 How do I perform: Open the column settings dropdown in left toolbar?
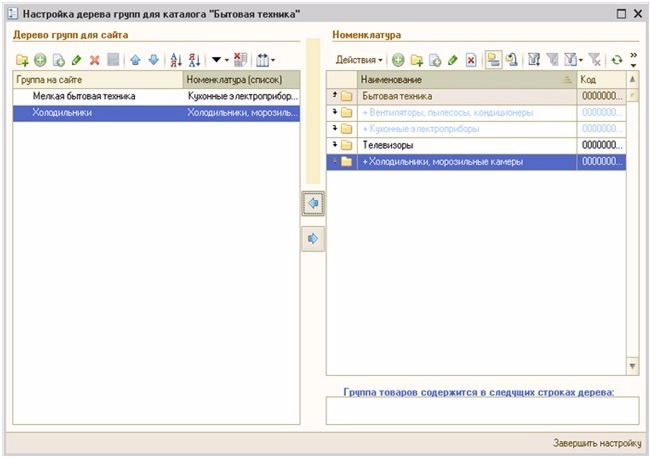268,60
